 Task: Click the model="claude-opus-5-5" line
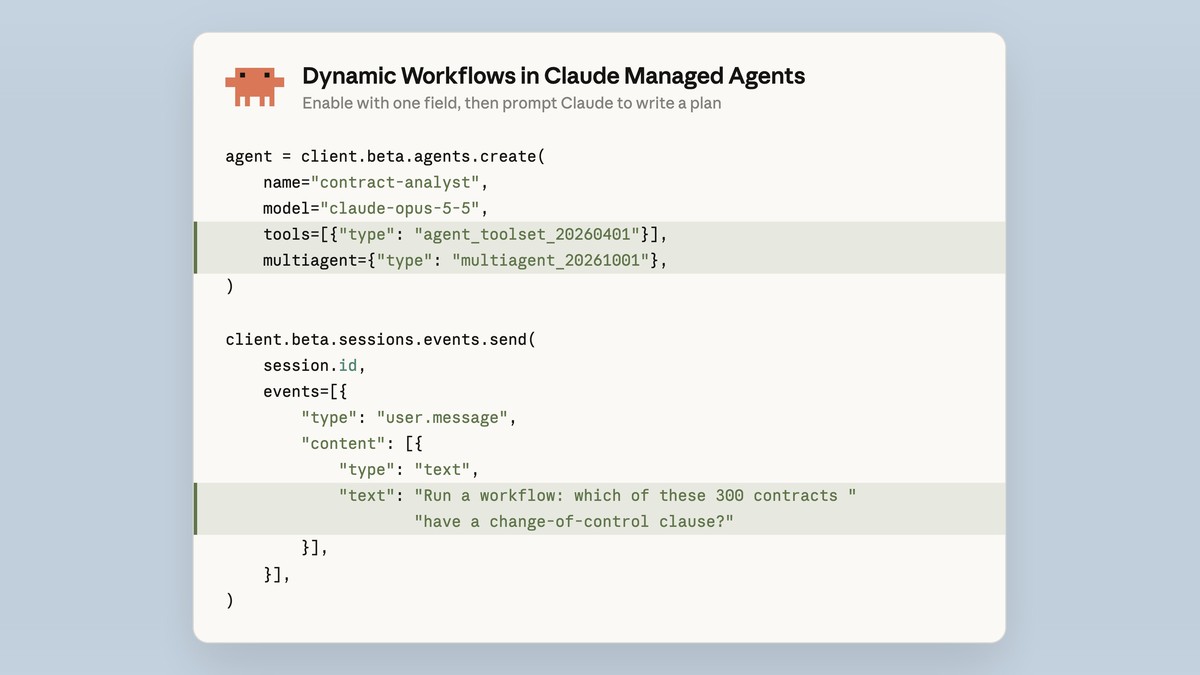[x=376, y=209]
